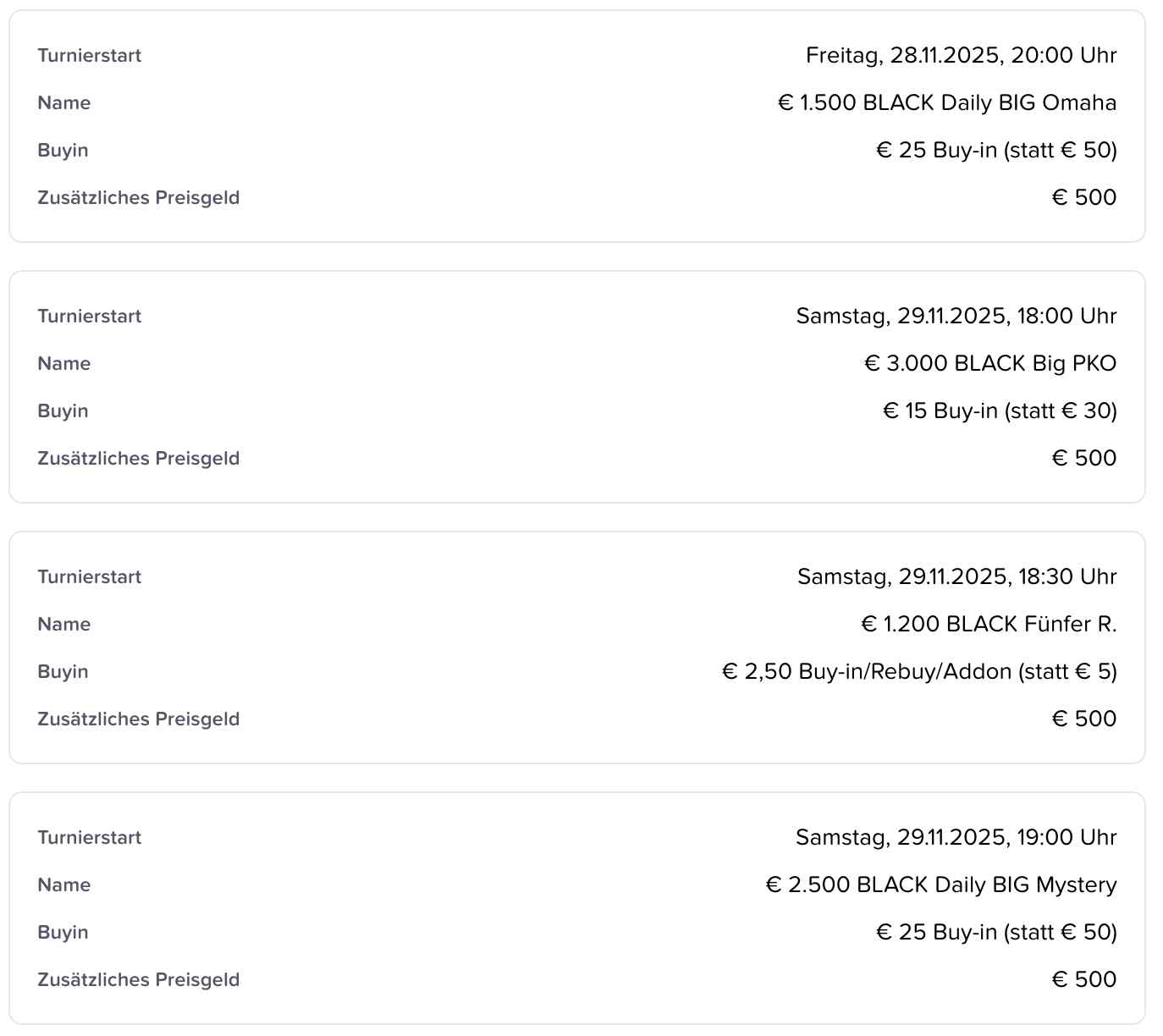Screen dimensions: 1163x1036
Task: Select the € 1.500 BLACK Daily BIG Omaha name
Action: point(946,103)
